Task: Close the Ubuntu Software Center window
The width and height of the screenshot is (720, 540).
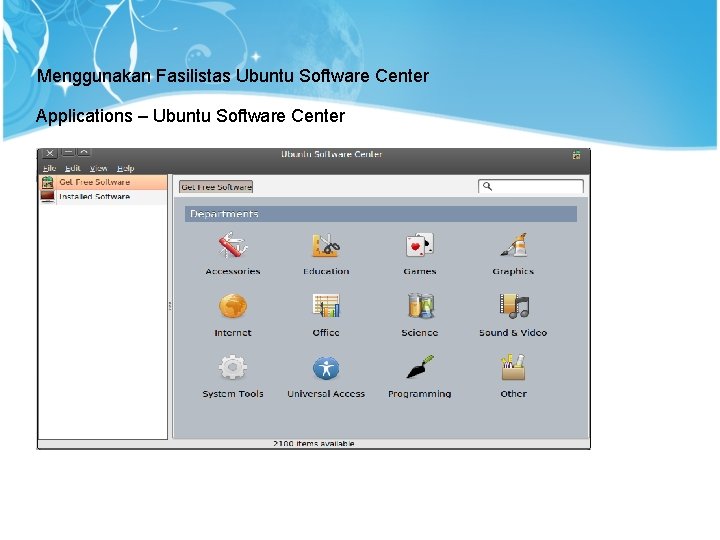Action: [x=50, y=153]
